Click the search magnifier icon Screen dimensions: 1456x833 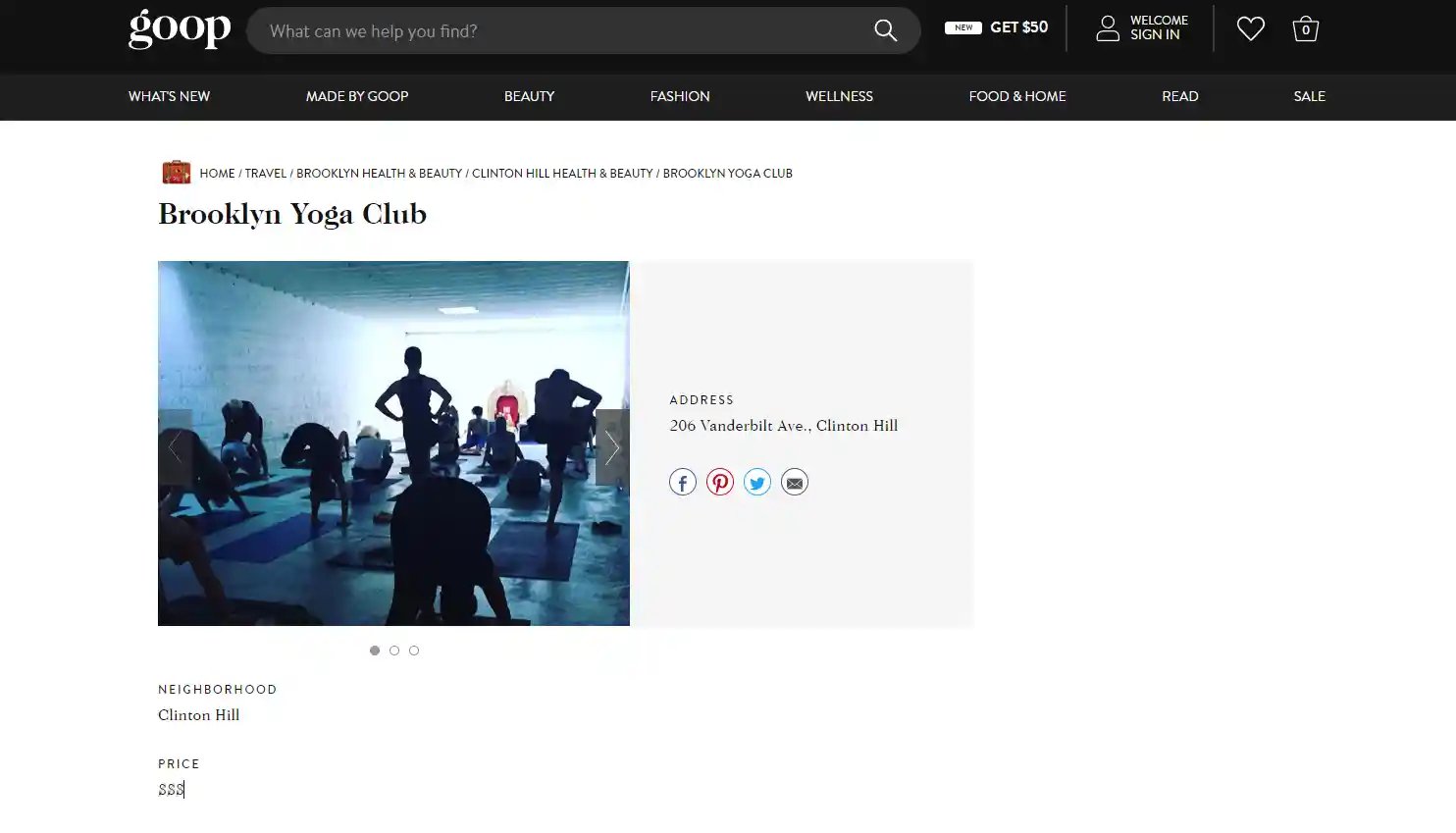pyautogui.click(x=885, y=30)
